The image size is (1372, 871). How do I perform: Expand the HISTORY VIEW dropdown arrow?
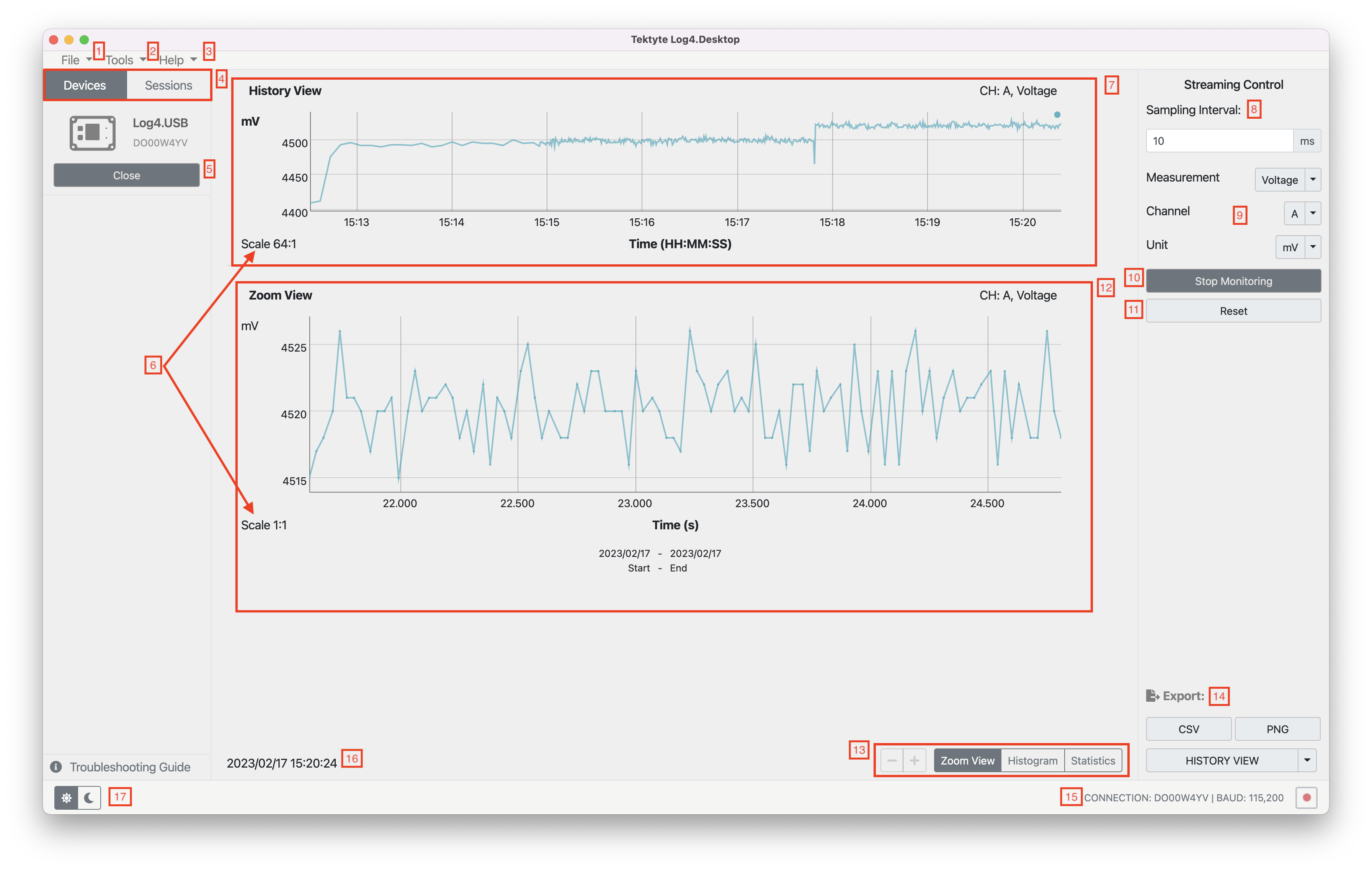click(1307, 760)
